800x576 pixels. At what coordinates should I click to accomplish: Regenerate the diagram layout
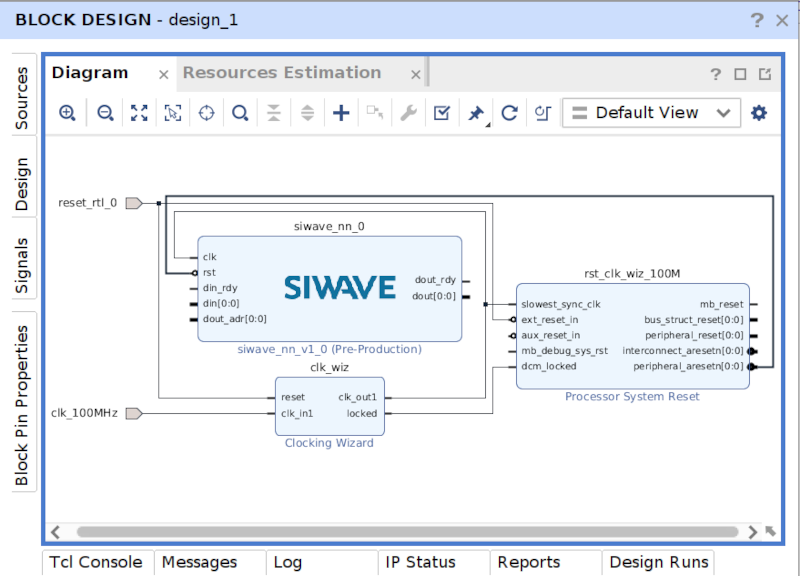click(x=509, y=112)
